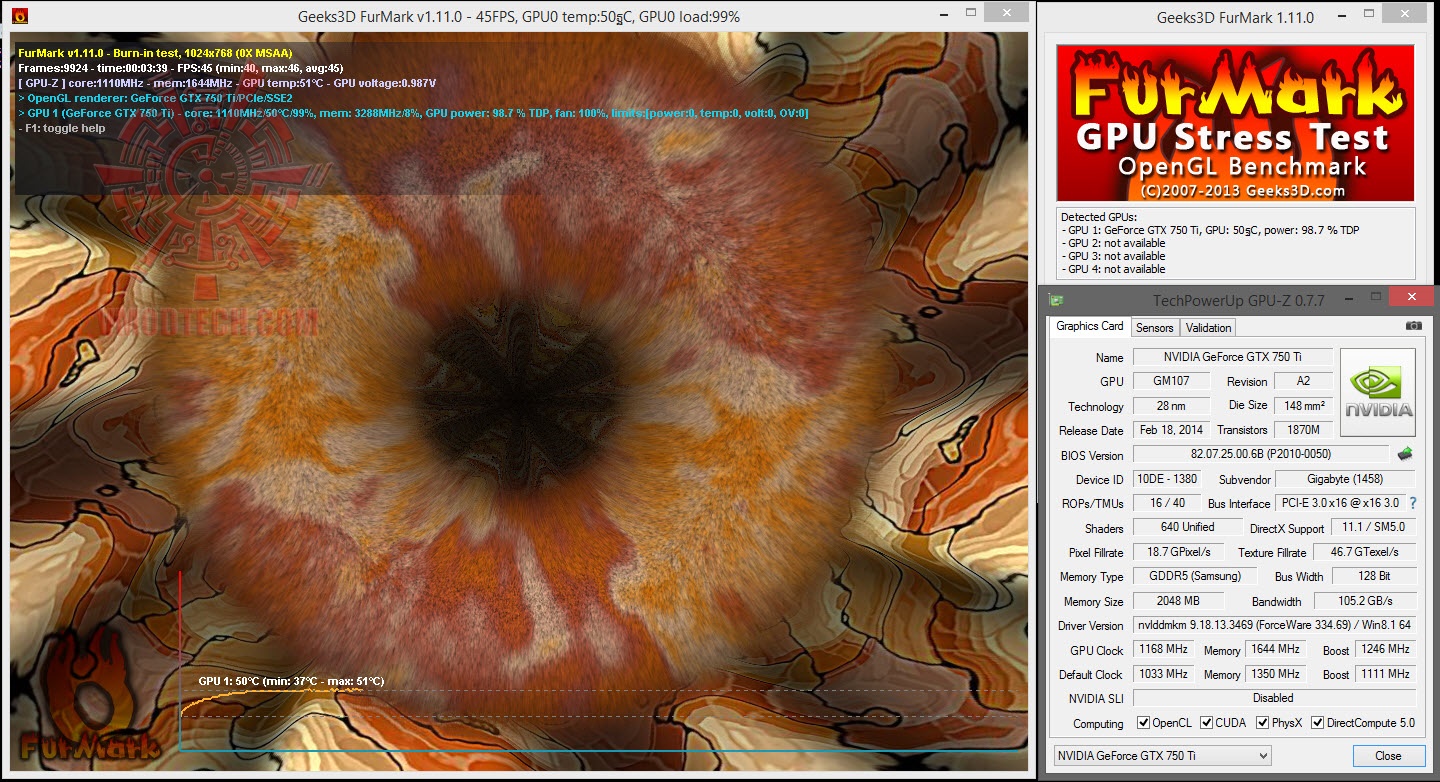
Task: Click the 'GPU 1: 50°C' temperature graph label
Action: tap(291, 681)
